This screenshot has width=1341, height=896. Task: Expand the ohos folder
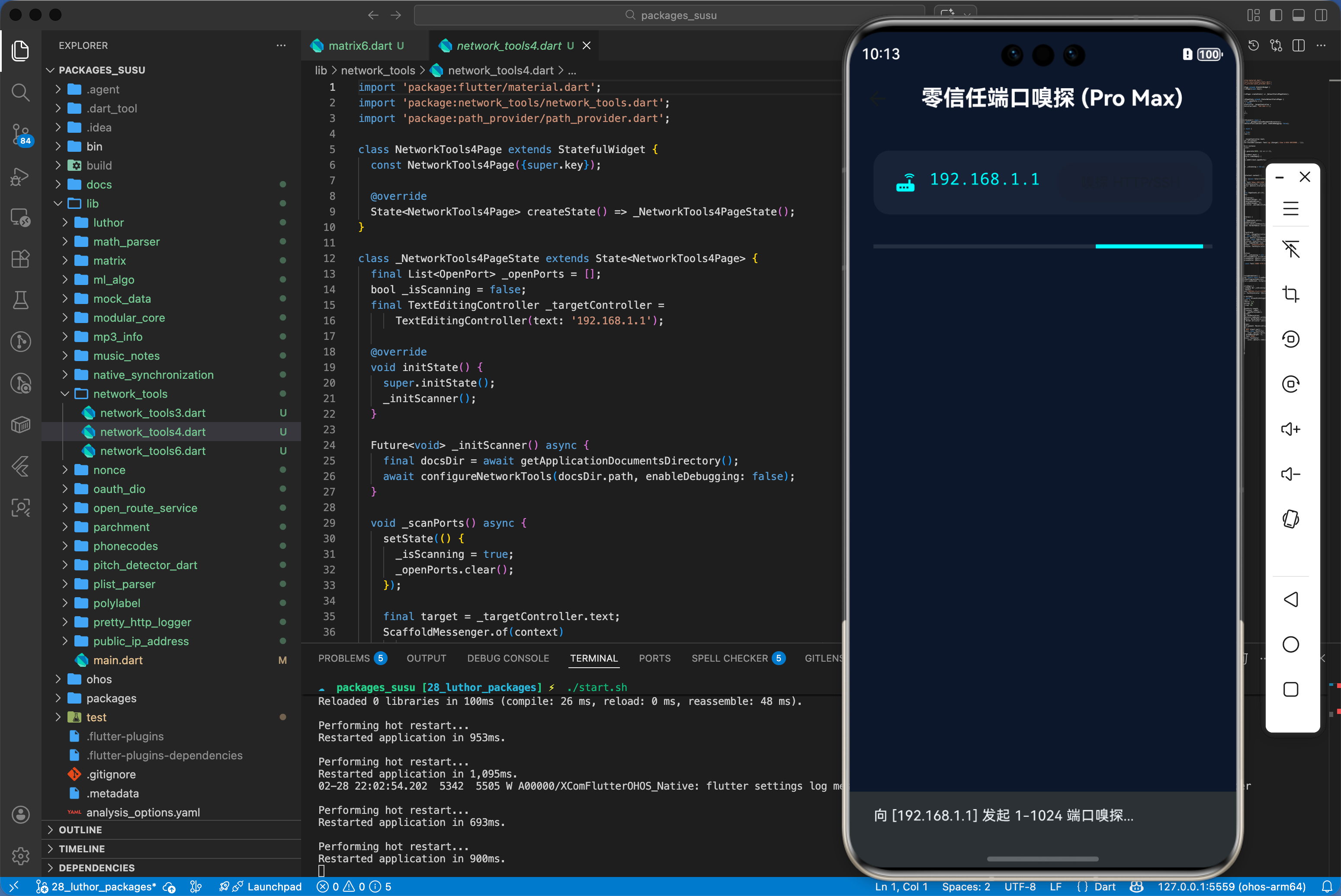point(98,679)
